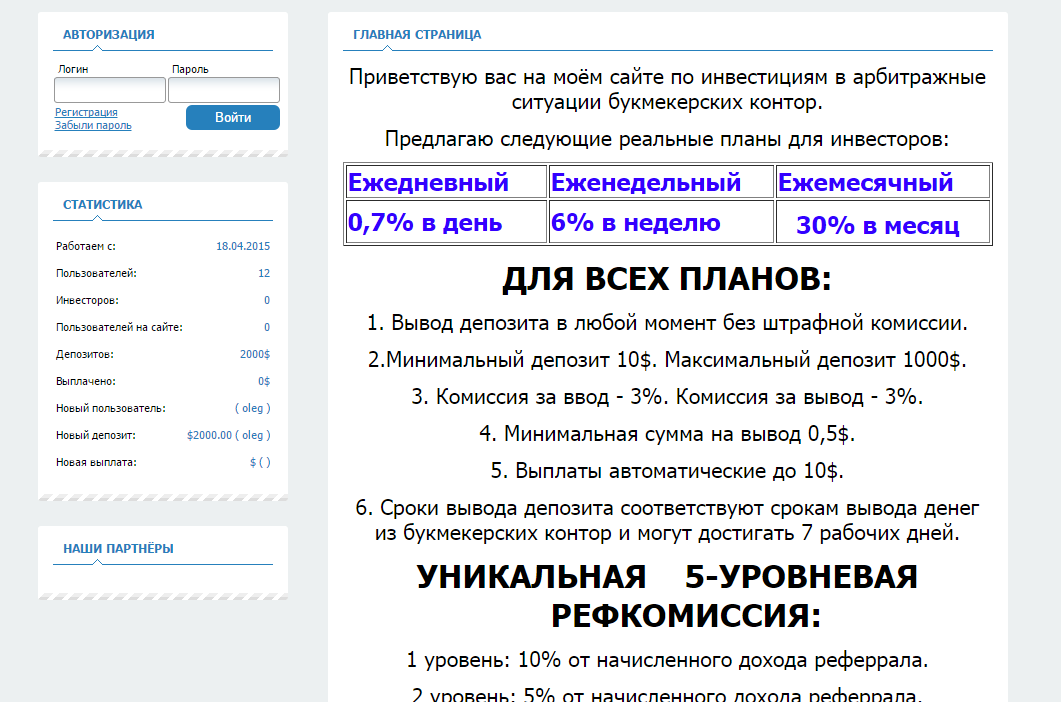Select the Ежедневный plan cell
Image resolution: width=1061 pixels, height=702 pixels.
click(x=428, y=183)
